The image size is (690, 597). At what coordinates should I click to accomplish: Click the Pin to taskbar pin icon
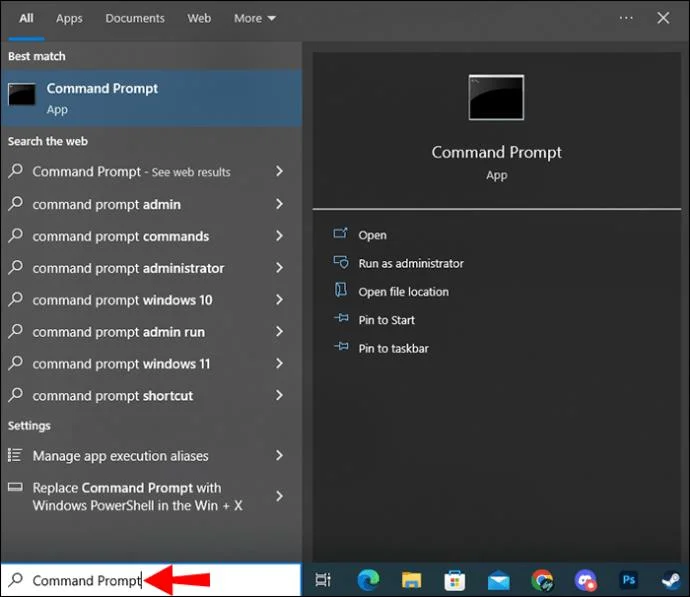coord(341,347)
